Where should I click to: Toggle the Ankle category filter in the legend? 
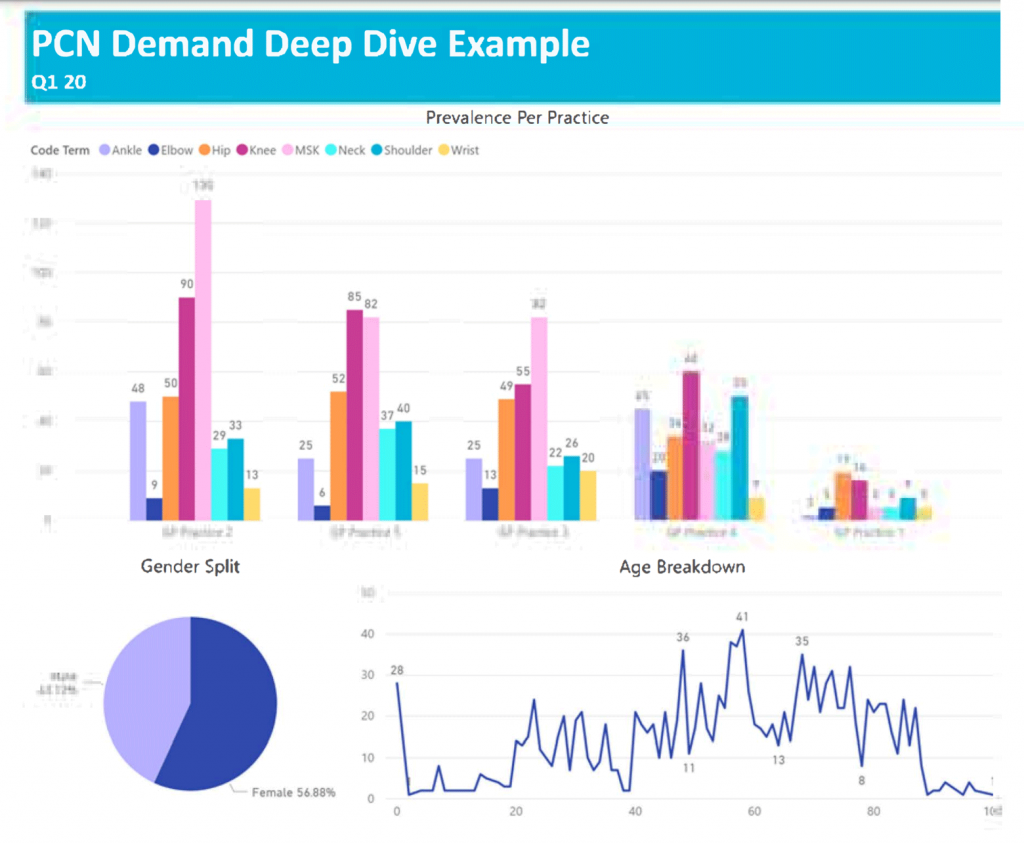click(x=115, y=150)
